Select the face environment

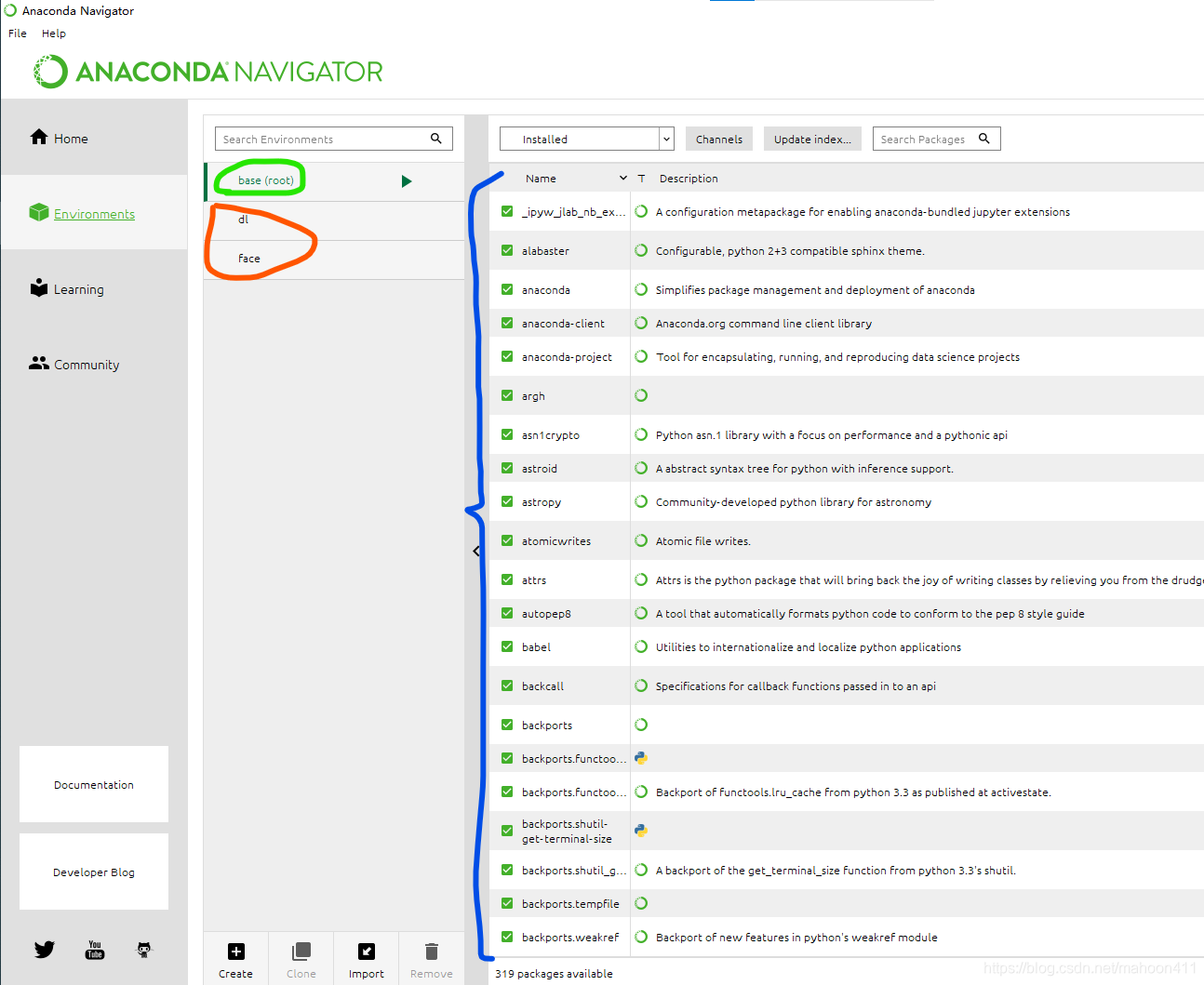tap(335, 260)
